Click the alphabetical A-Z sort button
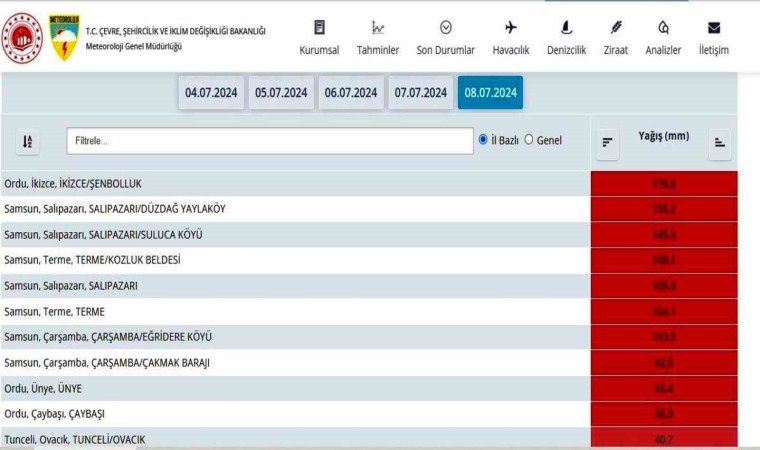760x450 pixels. click(29, 142)
